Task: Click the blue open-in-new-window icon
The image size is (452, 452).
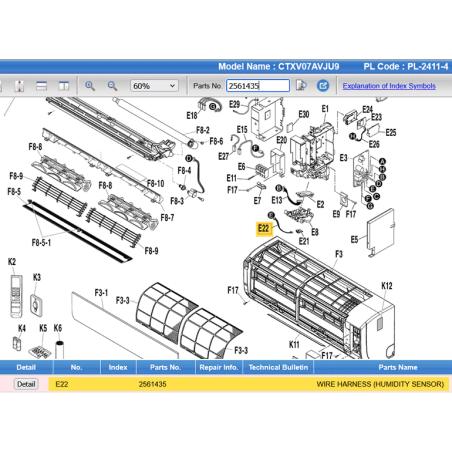Action: (323, 86)
